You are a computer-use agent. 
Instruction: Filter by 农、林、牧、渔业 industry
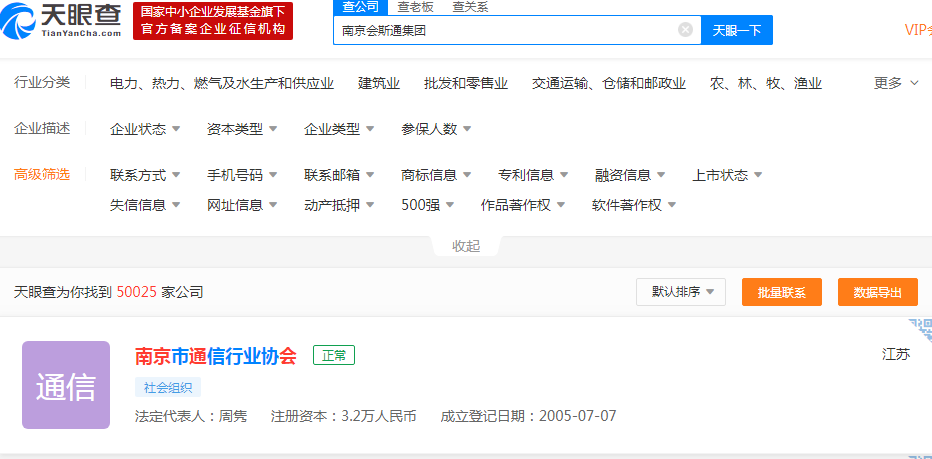tap(766, 83)
